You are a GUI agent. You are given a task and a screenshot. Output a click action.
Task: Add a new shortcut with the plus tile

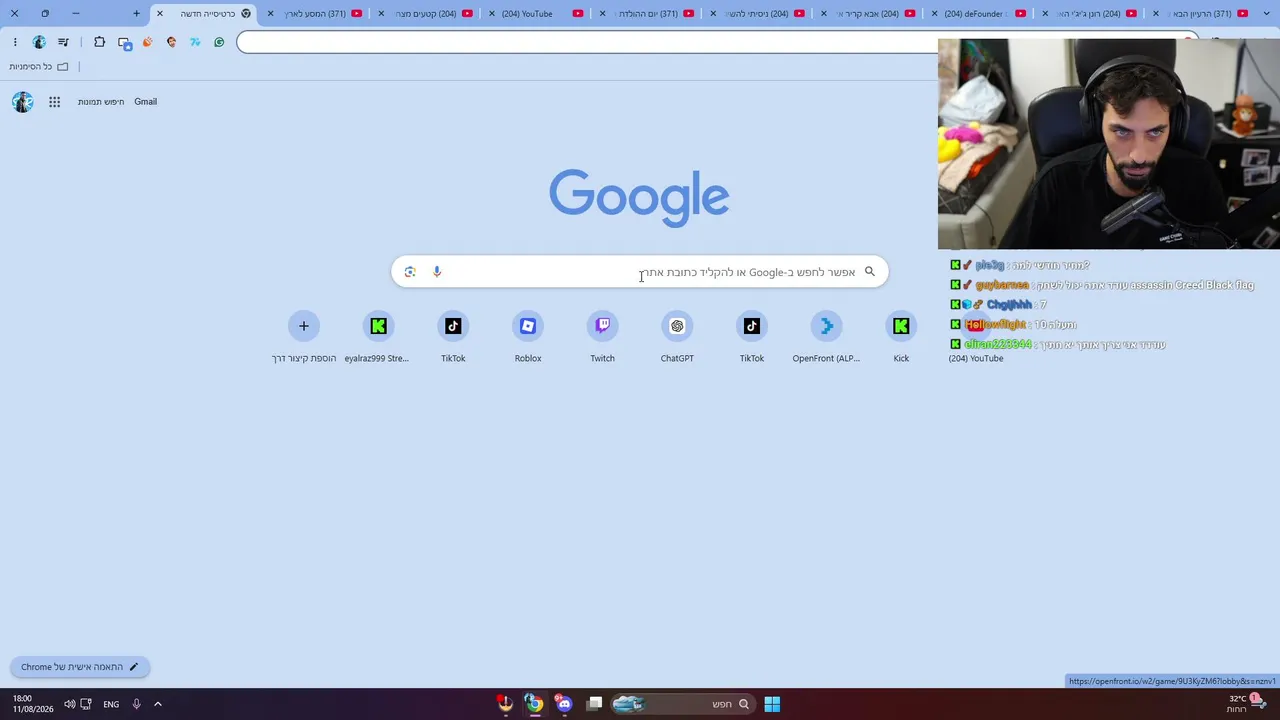click(x=304, y=338)
